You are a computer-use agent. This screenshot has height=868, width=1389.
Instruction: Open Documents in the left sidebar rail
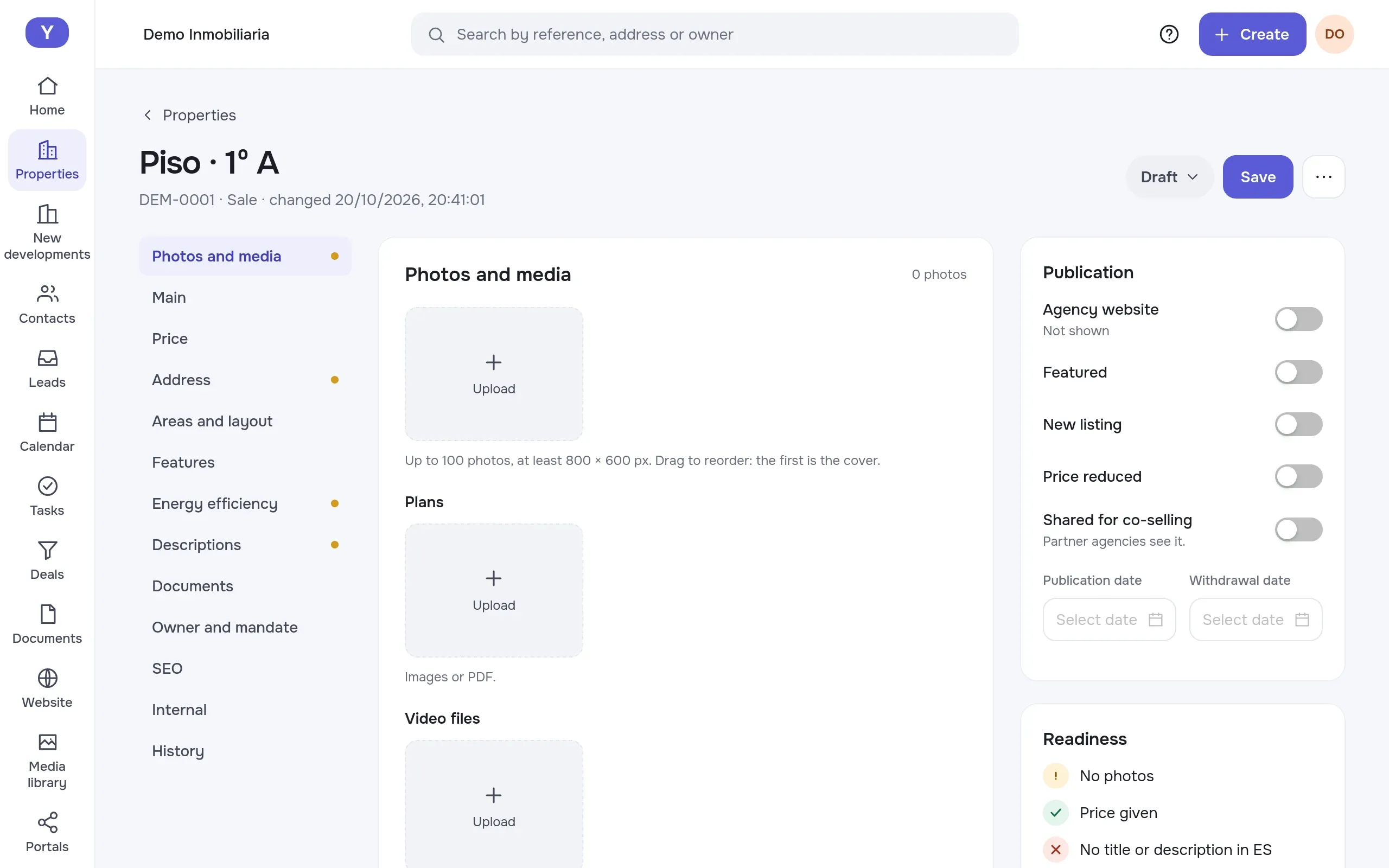click(x=47, y=624)
